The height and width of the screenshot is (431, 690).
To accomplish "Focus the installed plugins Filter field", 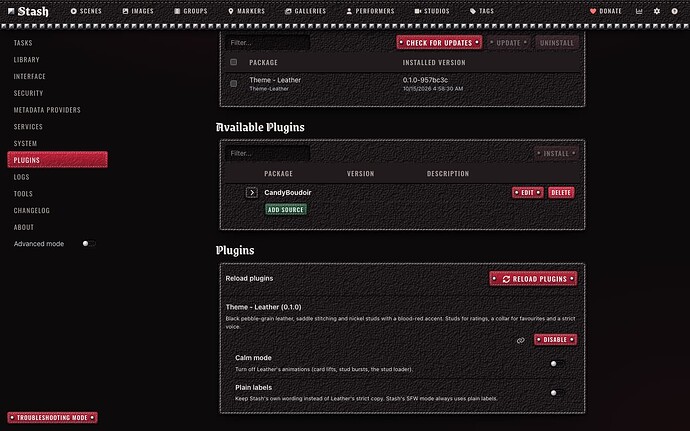I will (268, 43).
